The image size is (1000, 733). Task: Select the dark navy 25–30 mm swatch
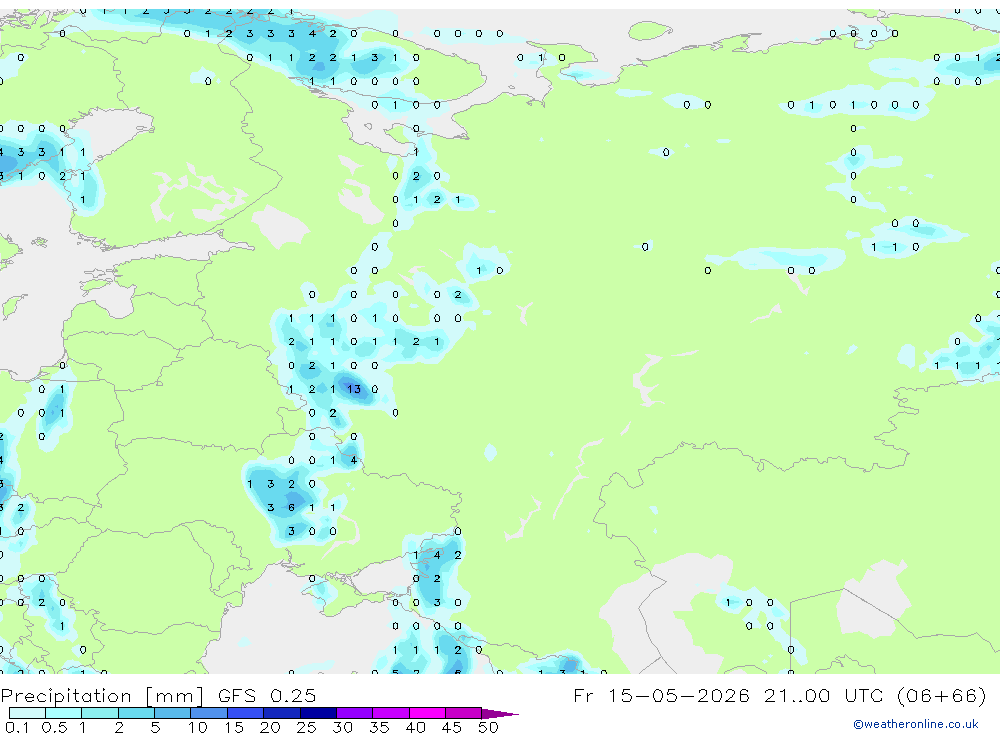pos(318,713)
